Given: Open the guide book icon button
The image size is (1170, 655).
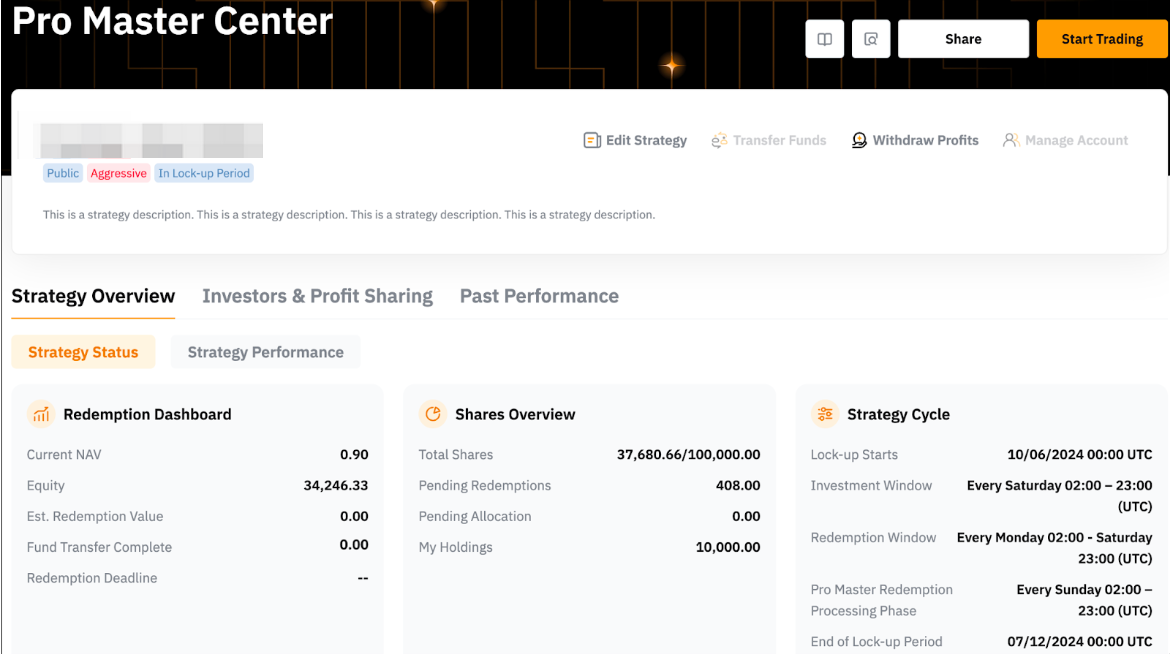Looking at the screenshot, I should click(x=825, y=39).
